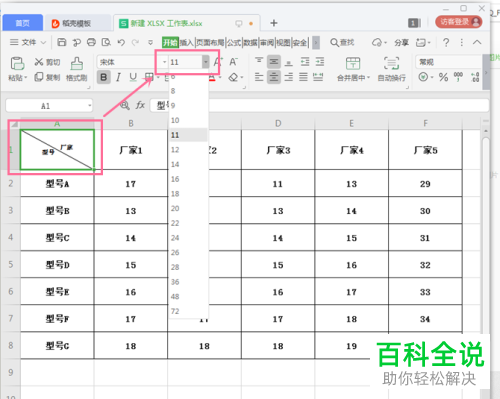Open the help question mark icon
The height and width of the screenshot is (399, 500).
click(x=446, y=42)
